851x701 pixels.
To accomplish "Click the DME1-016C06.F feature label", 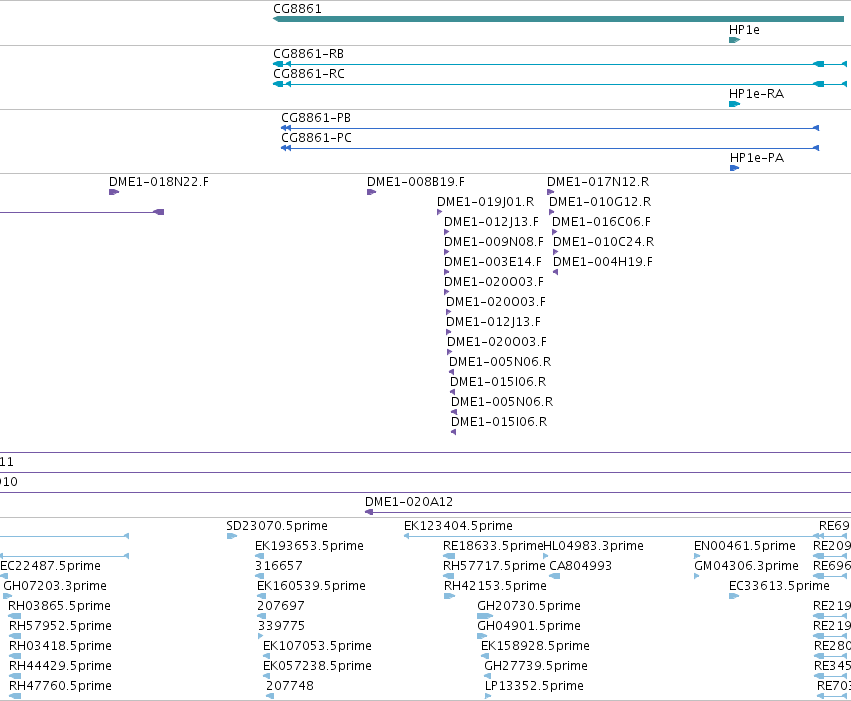I will point(601,222).
